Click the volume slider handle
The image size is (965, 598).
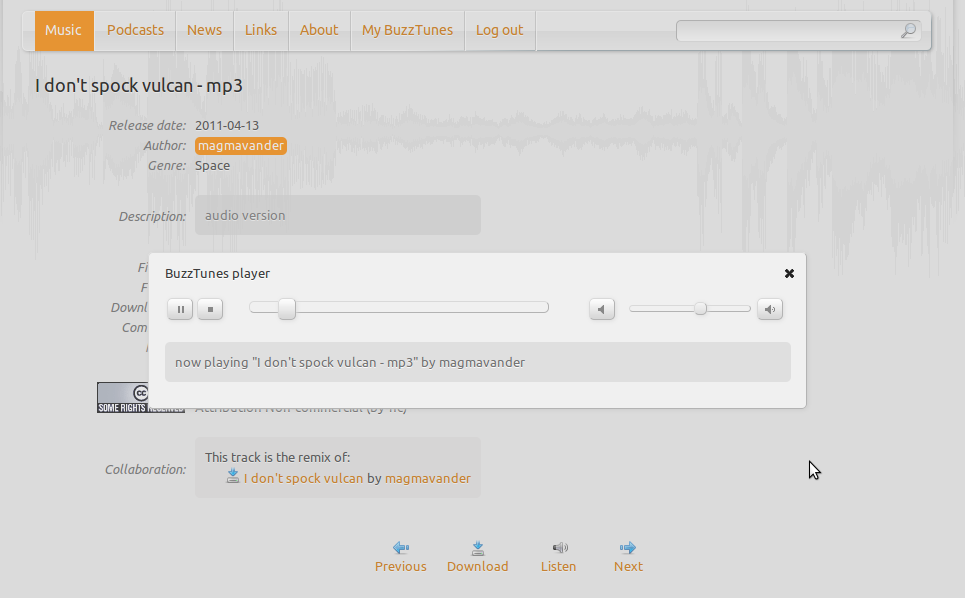coord(700,308)
